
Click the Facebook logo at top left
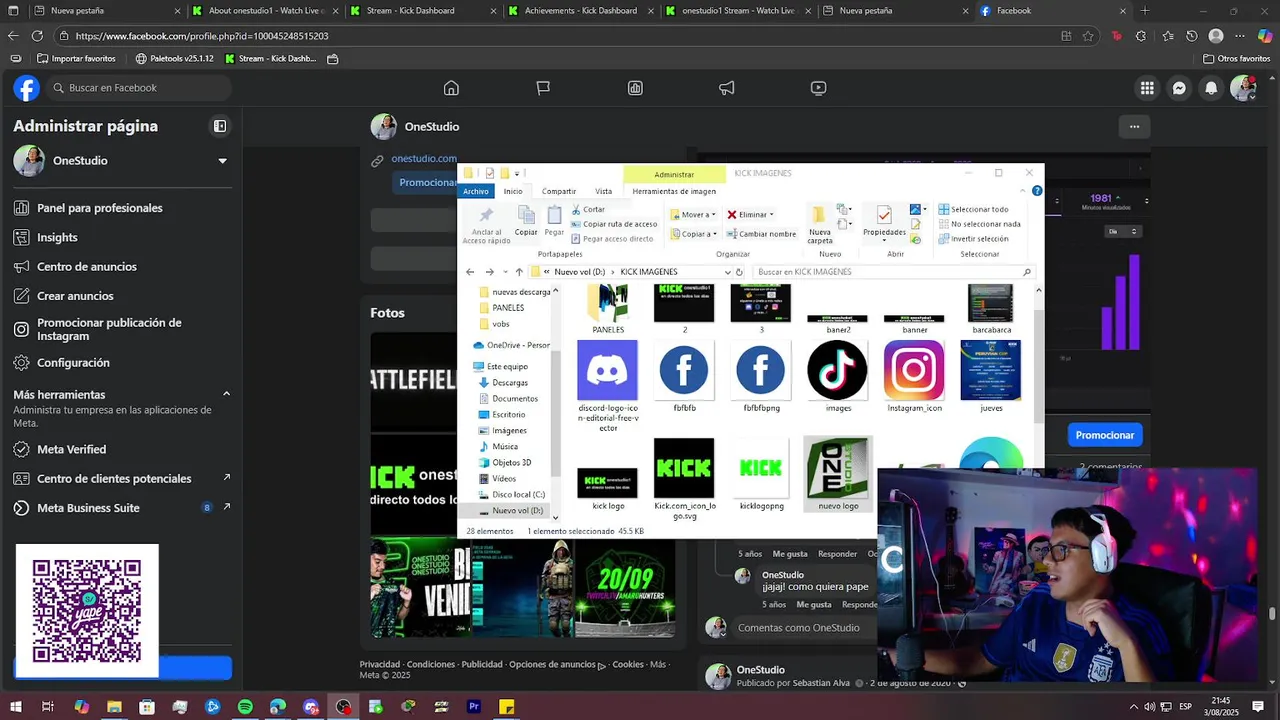pos(26,88)
